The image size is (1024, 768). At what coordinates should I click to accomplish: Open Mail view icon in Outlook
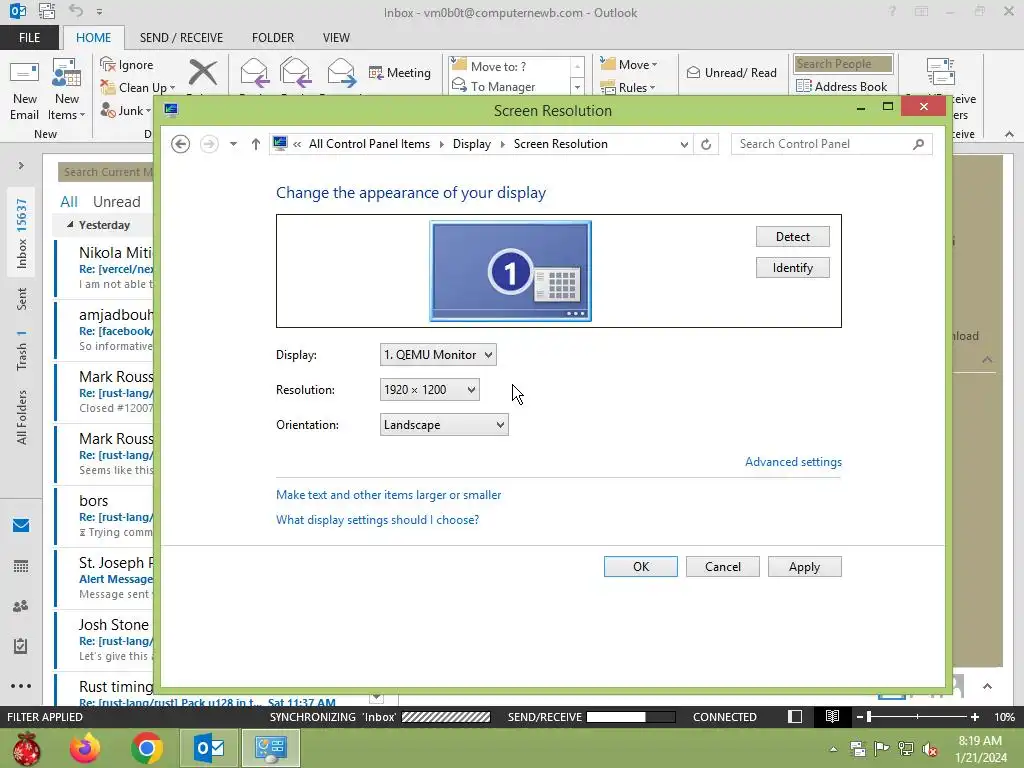[21, 526]
